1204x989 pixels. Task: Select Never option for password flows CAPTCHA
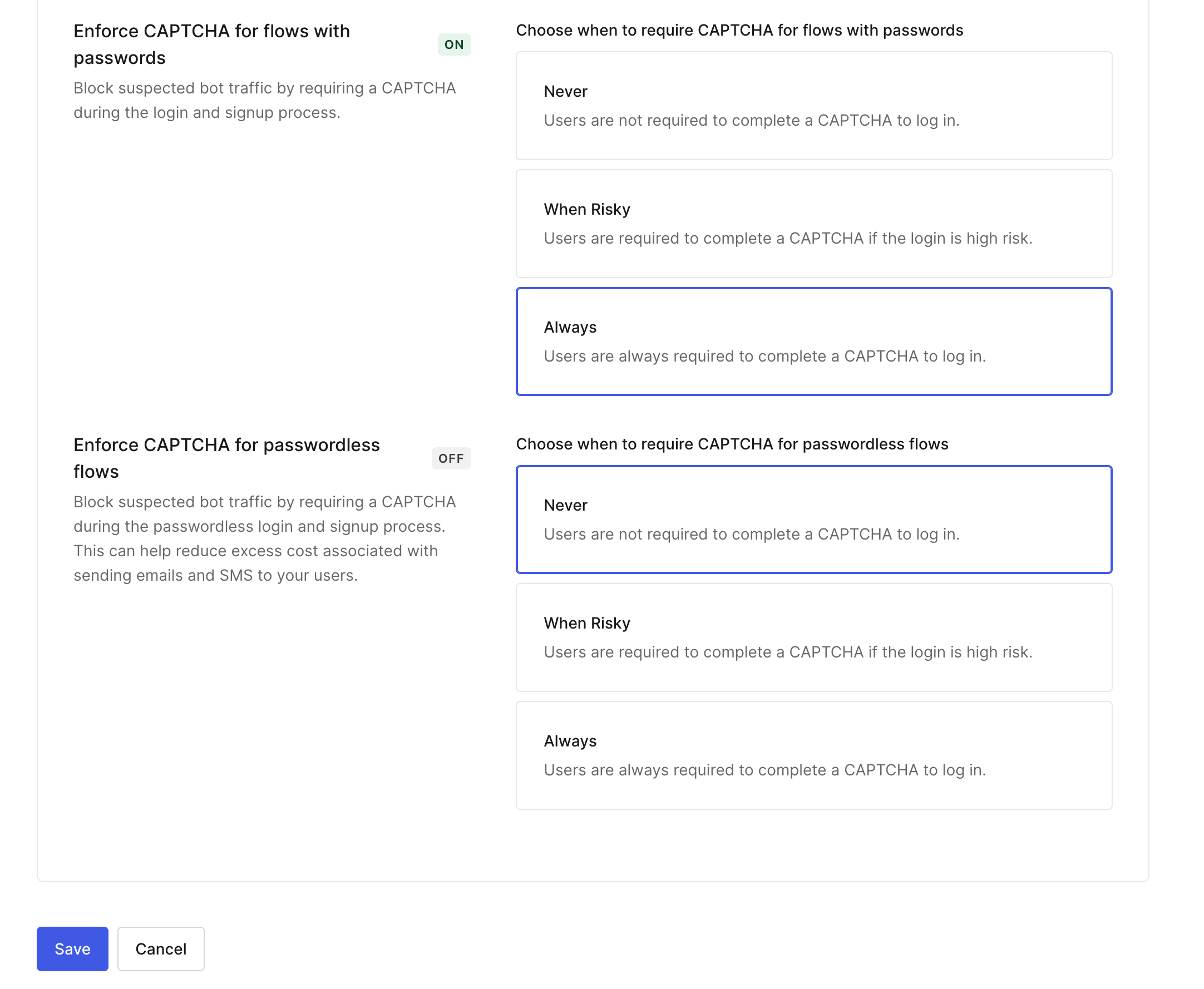tap(814, 105)
